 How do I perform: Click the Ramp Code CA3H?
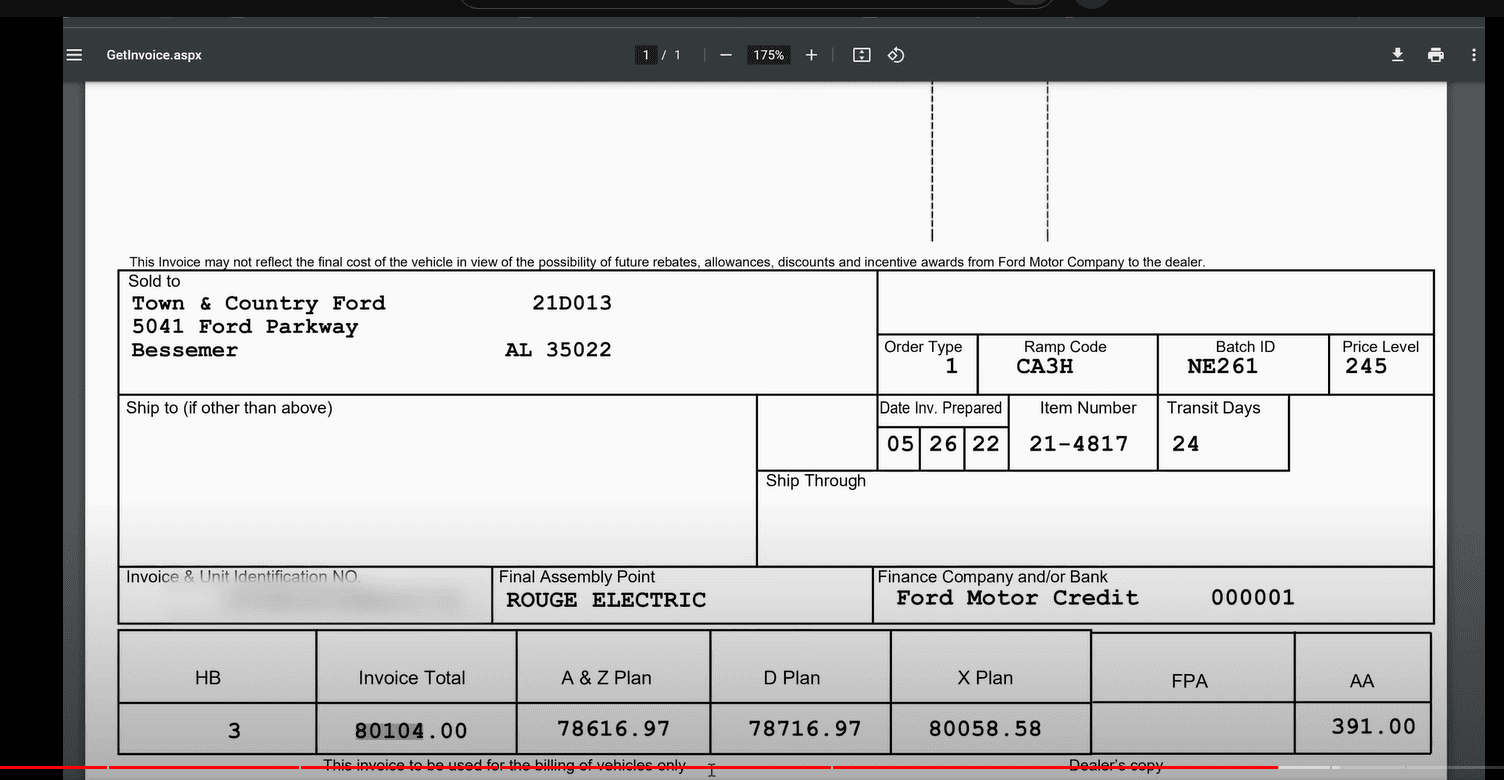coord(1045,366)
